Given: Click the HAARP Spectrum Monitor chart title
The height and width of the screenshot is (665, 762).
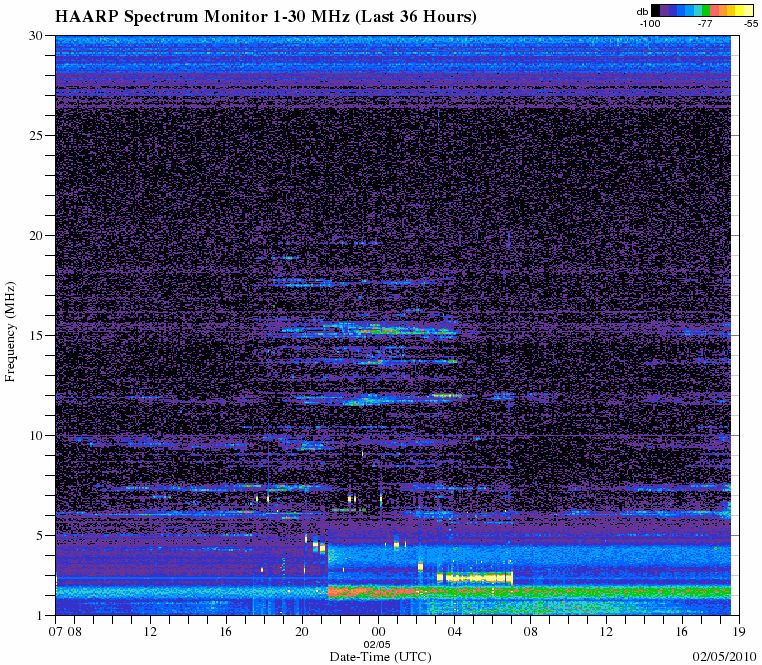Looking at the screenshot, I should click(266, 17).
